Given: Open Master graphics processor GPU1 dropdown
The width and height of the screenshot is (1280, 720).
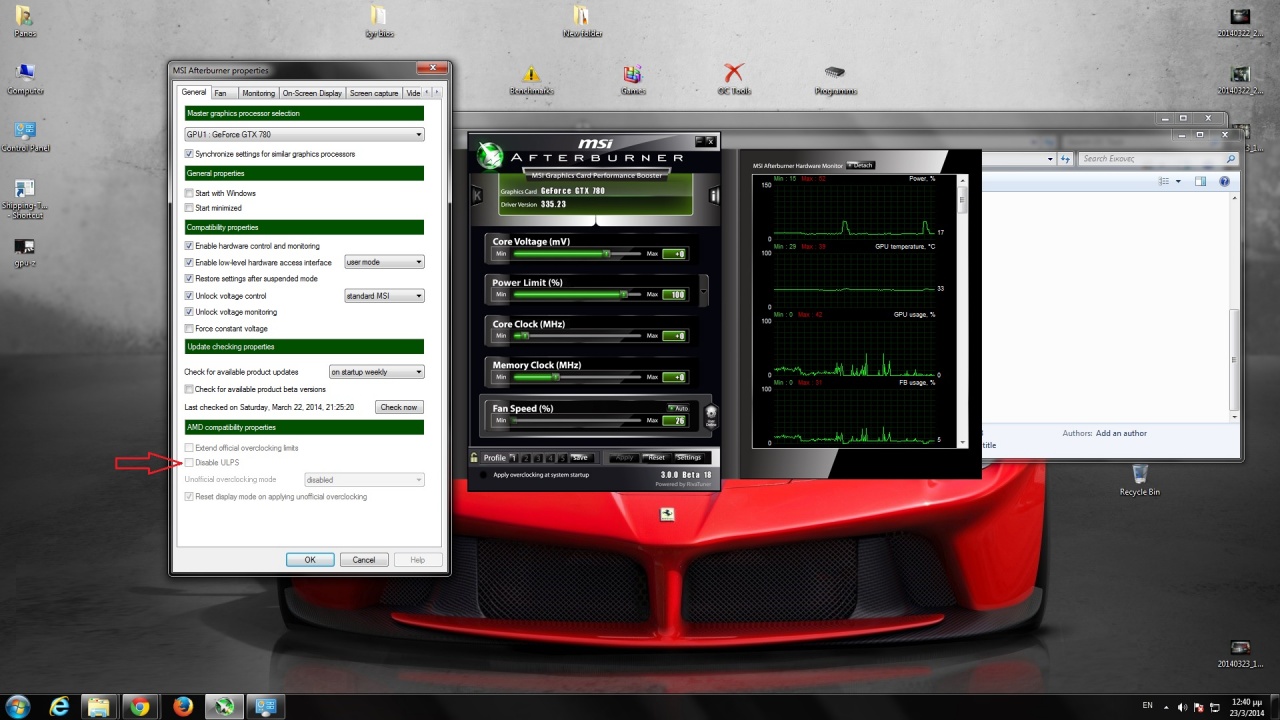Looking at the screenshot, I should pos(304,134).
